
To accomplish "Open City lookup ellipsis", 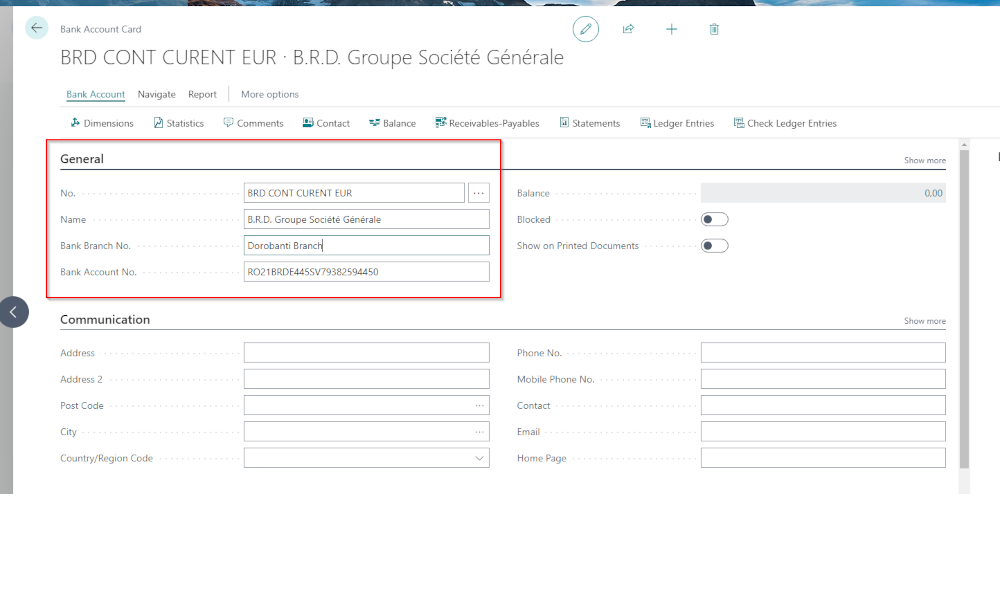I will pos(479,432).
